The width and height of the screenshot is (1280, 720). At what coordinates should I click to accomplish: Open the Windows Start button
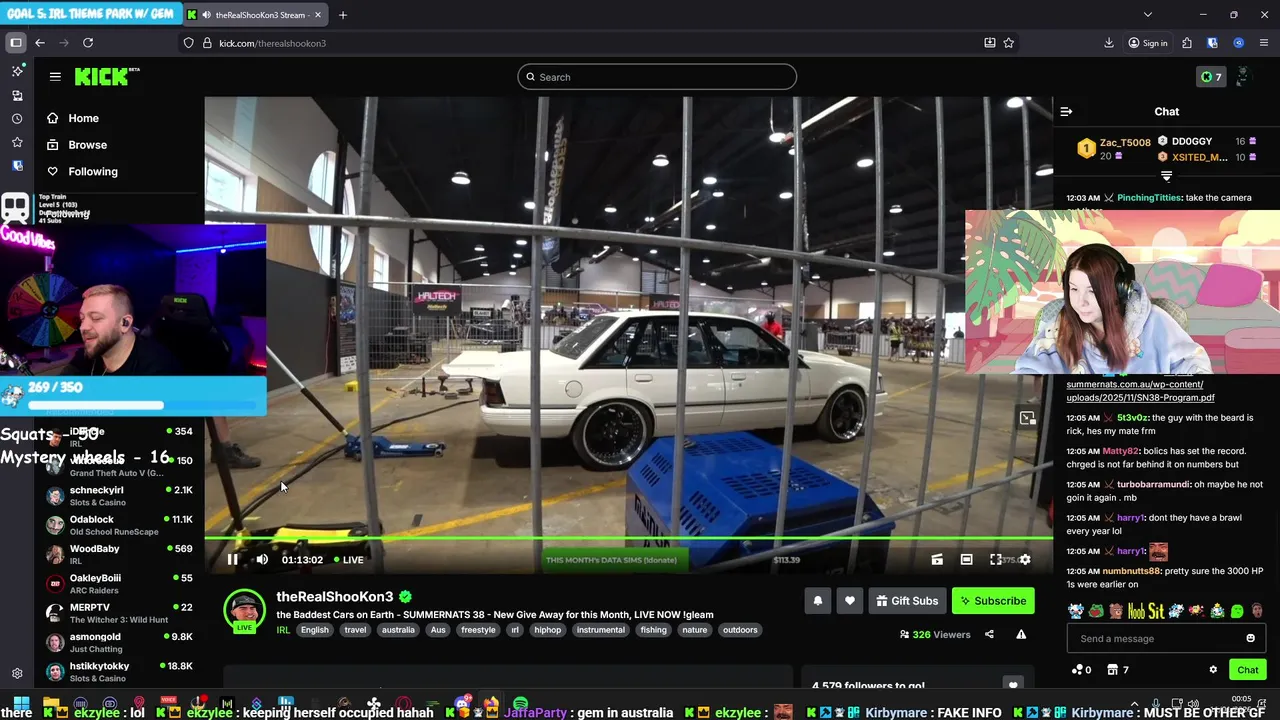[x=21, y=705]
